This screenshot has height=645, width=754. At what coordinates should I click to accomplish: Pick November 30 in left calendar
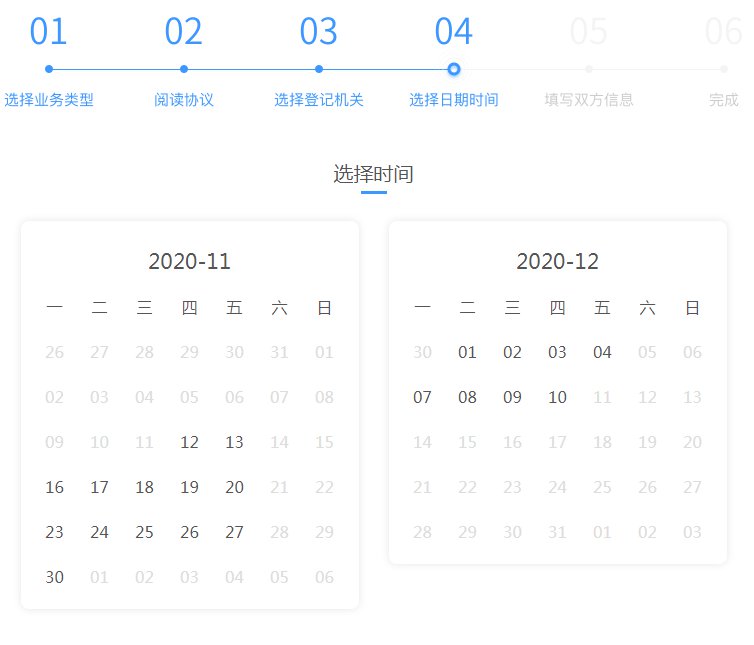[54, 577]
